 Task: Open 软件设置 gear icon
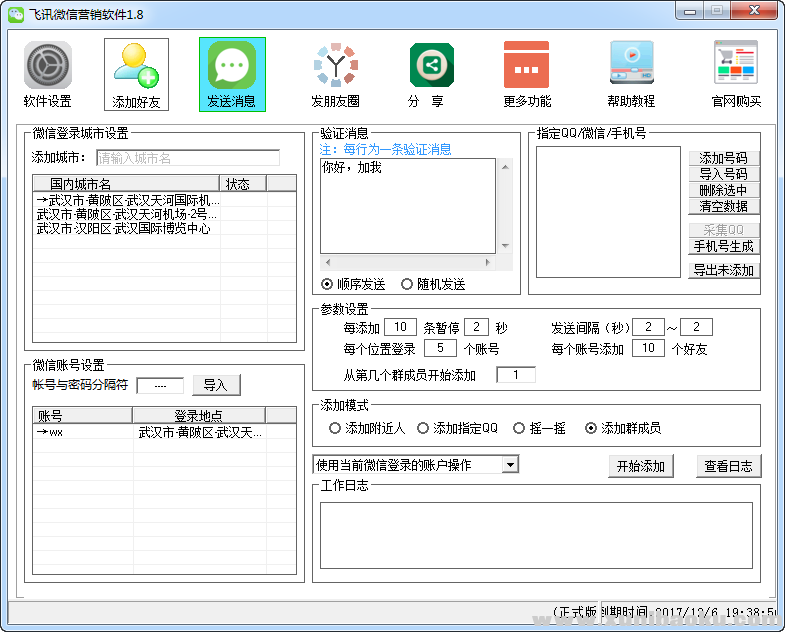[x=47, y=66]
